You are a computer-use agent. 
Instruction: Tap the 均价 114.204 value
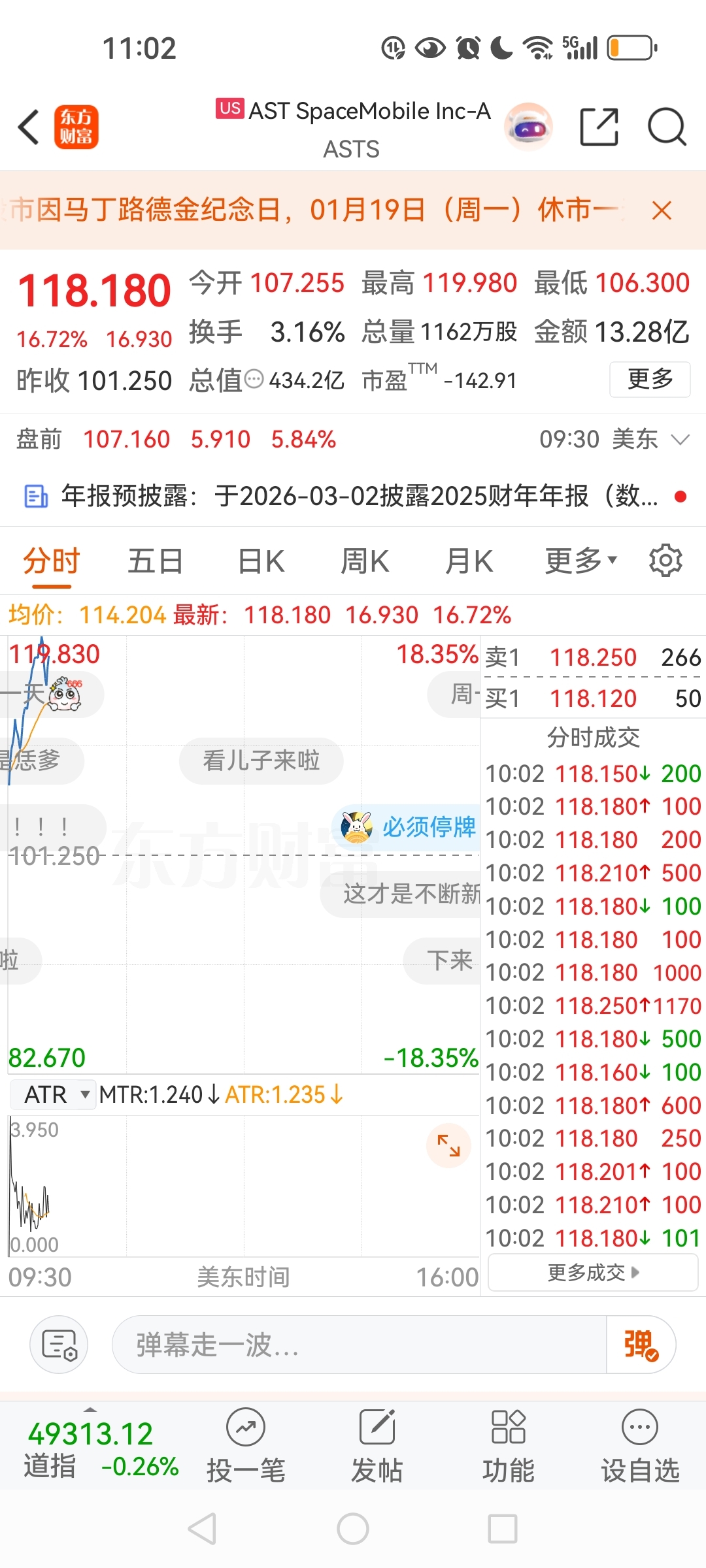pos(123,615)
